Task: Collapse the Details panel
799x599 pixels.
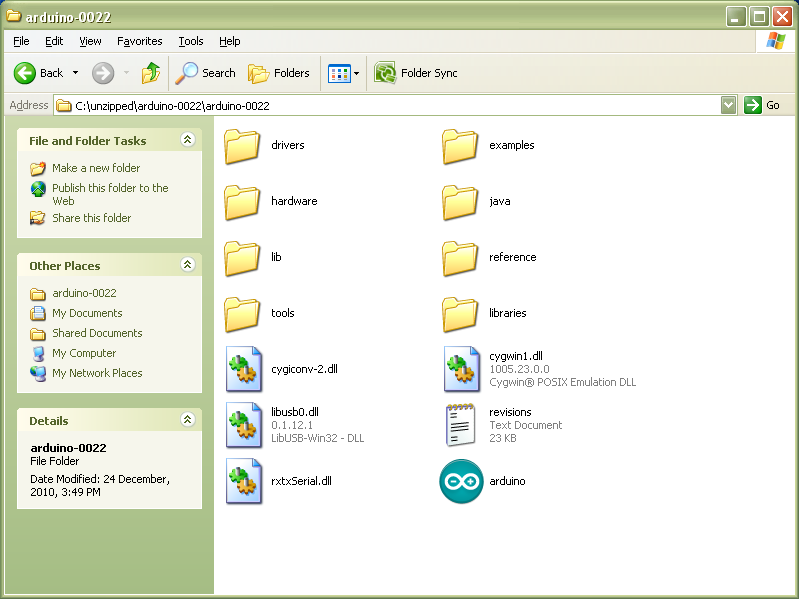Action: (x=187, y=420)
